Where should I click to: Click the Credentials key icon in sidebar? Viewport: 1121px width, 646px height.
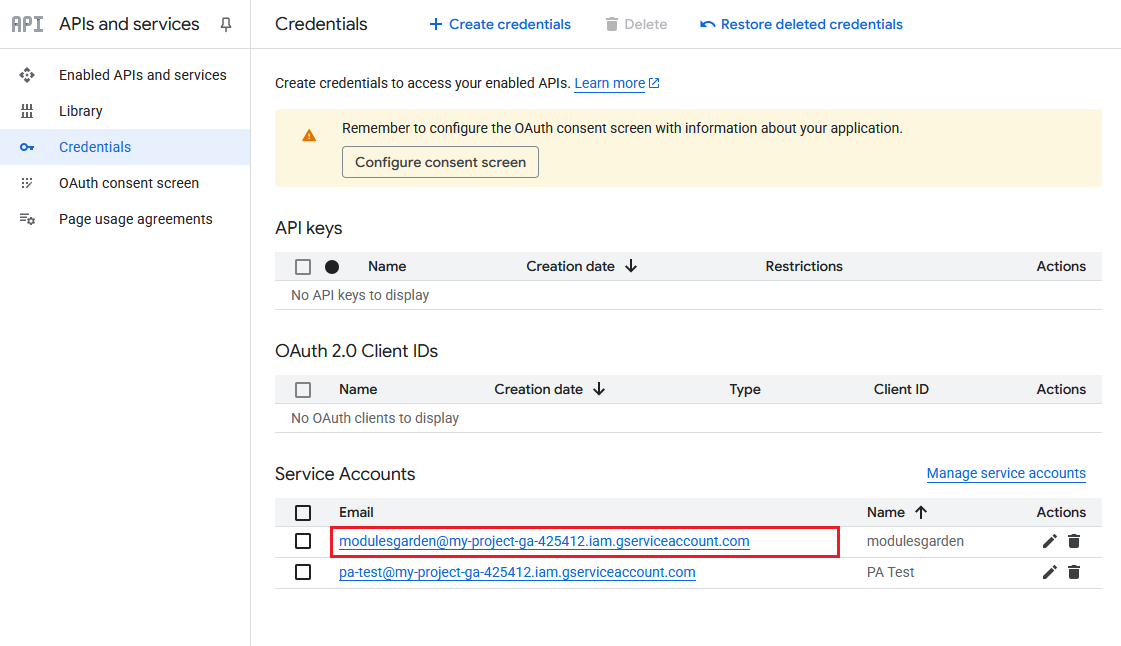(27, 147)
